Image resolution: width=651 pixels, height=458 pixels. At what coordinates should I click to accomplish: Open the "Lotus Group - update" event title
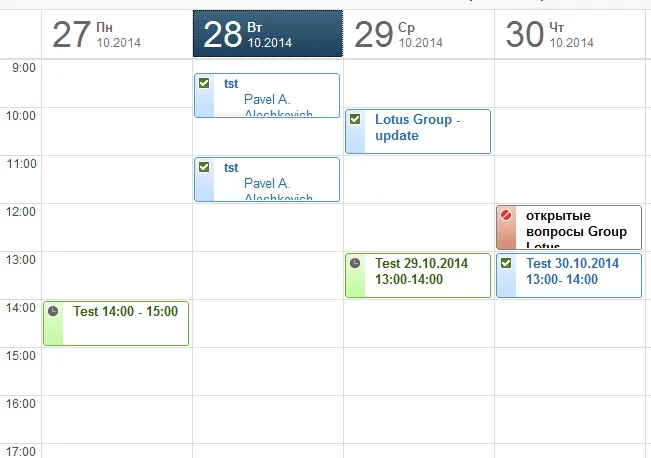tap(417, 127)
